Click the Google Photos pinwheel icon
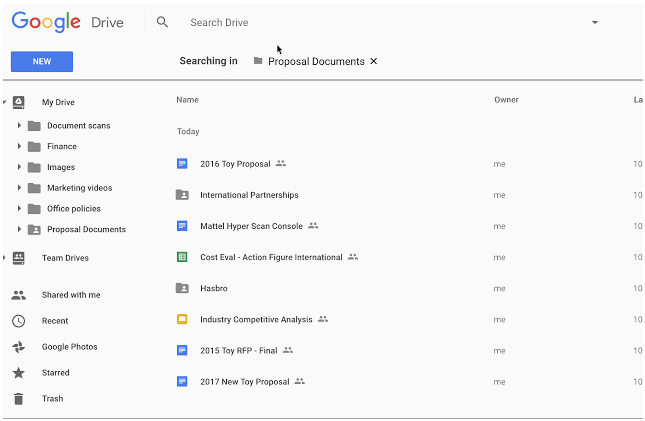Viewport: 645px width, 421px height. pyautogui.click(x=18, y=347)
